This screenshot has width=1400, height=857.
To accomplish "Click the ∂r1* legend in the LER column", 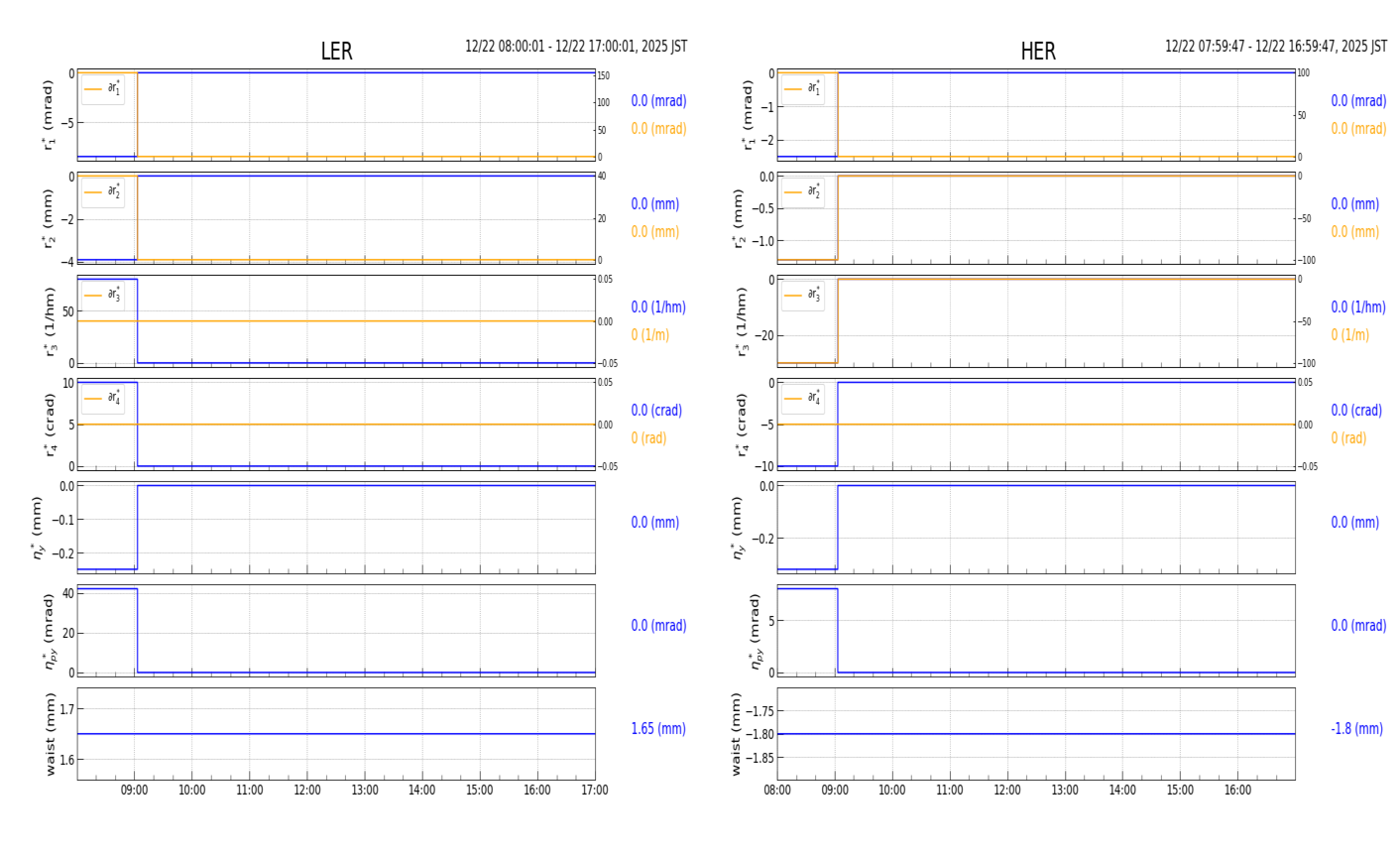I will (103, 89).
